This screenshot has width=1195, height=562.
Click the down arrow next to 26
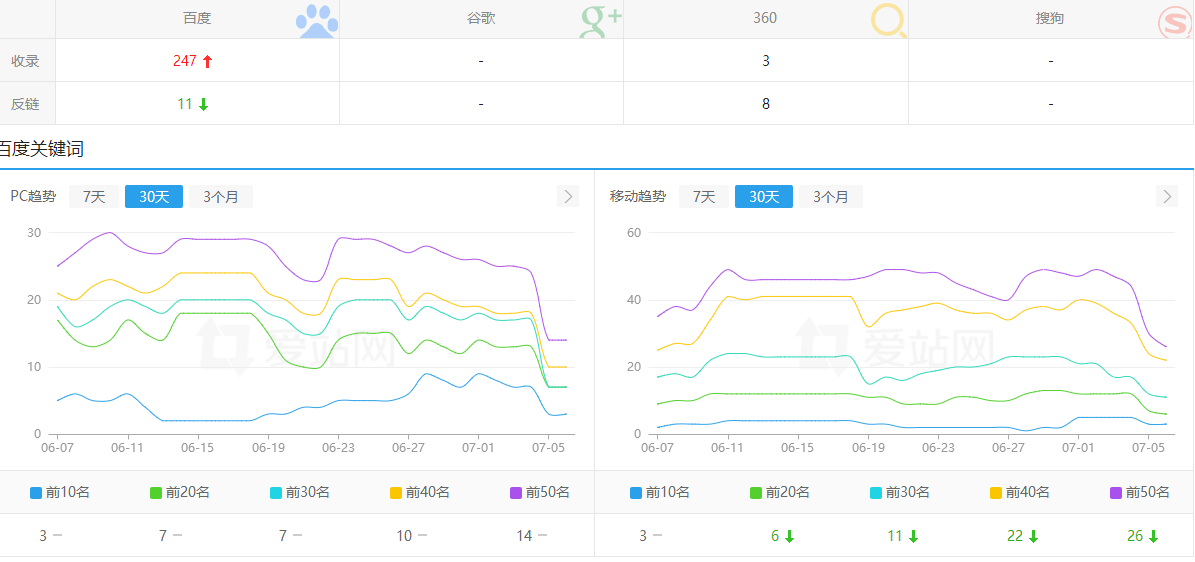click(x=1153, y=537)
